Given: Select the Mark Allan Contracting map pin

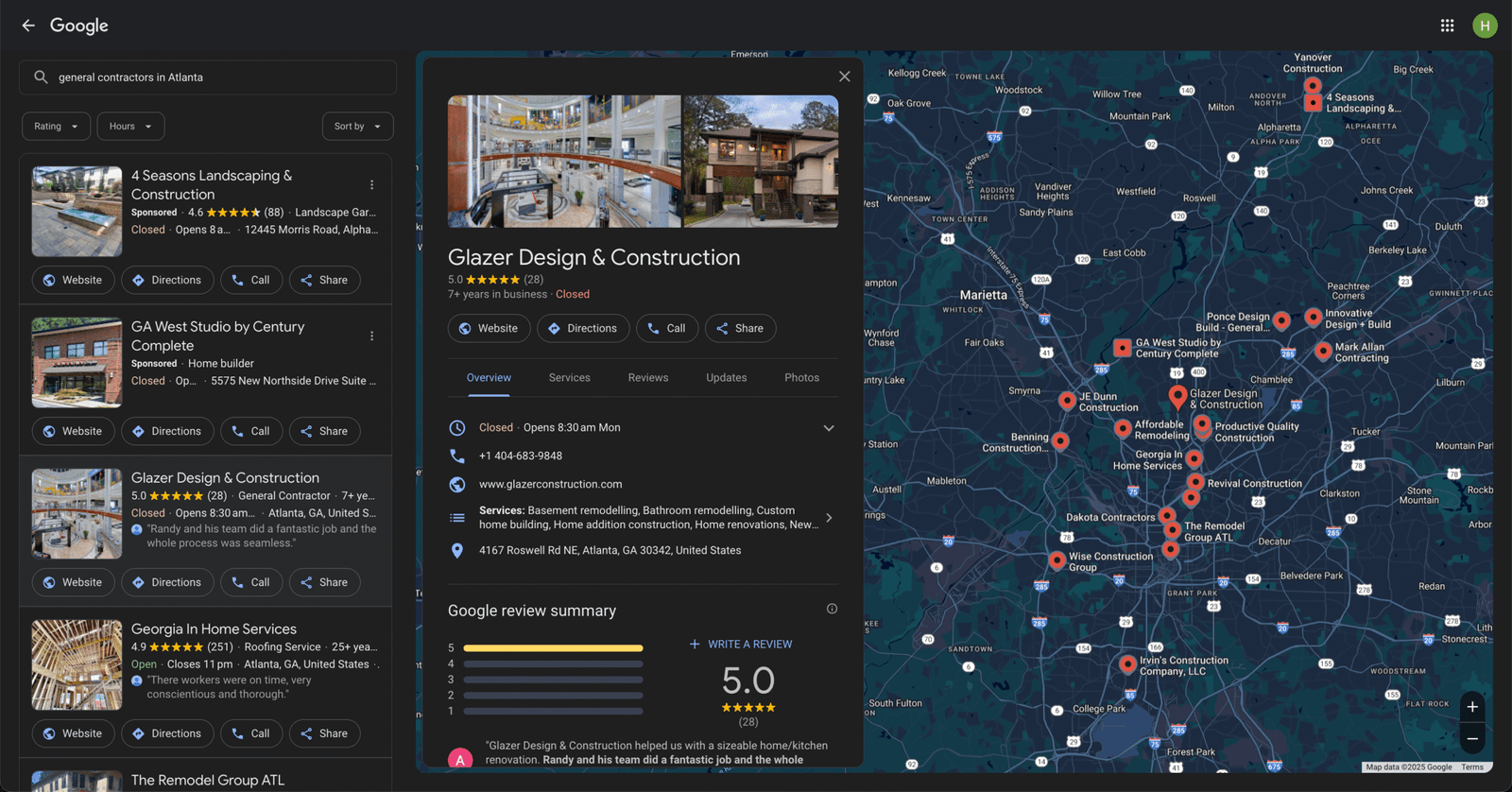Looking at the screenshot, I should (x=1323, y=351).
